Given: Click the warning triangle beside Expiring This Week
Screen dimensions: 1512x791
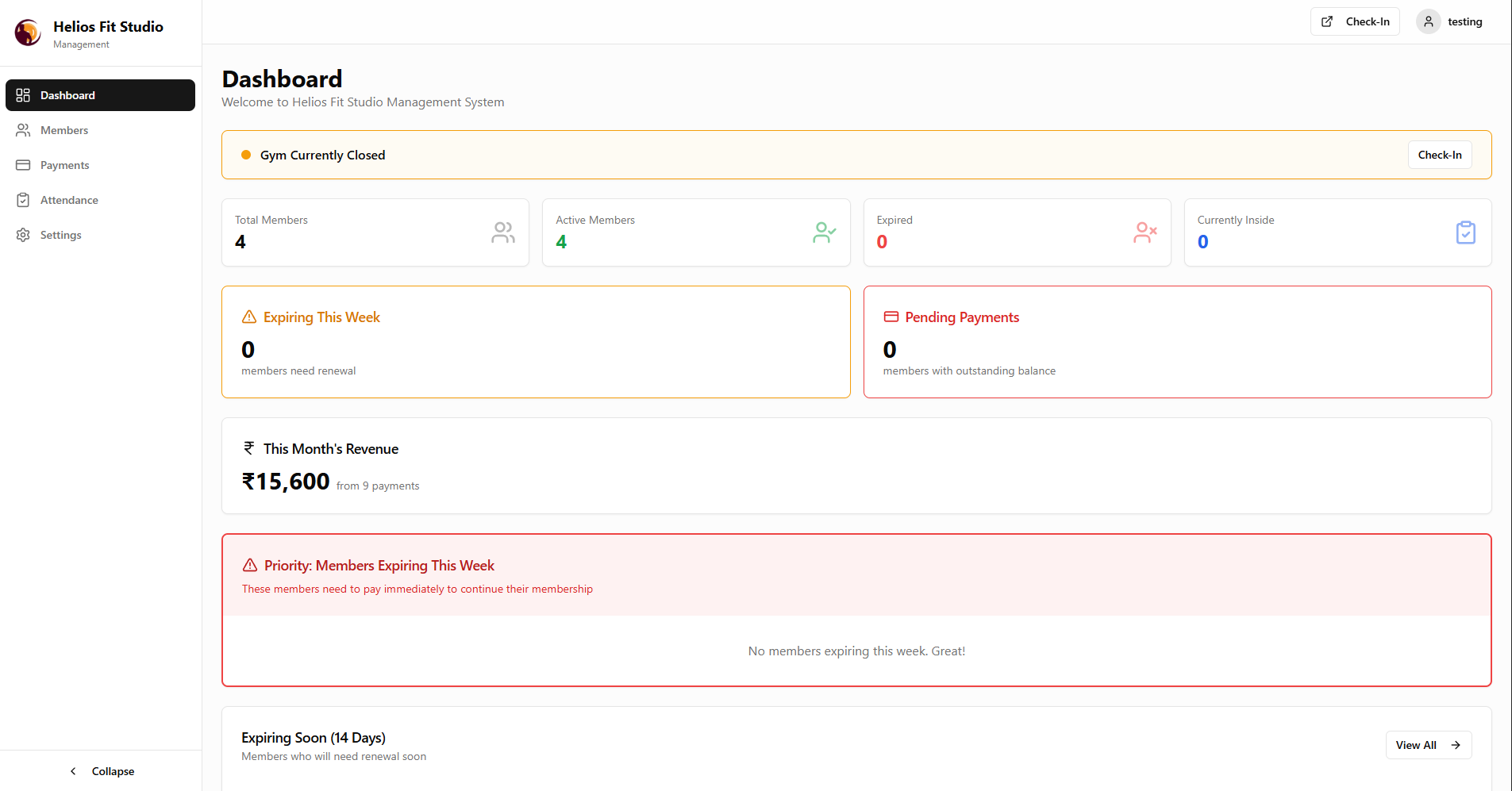Looking at the screenshot, I should tap(249, 317).
